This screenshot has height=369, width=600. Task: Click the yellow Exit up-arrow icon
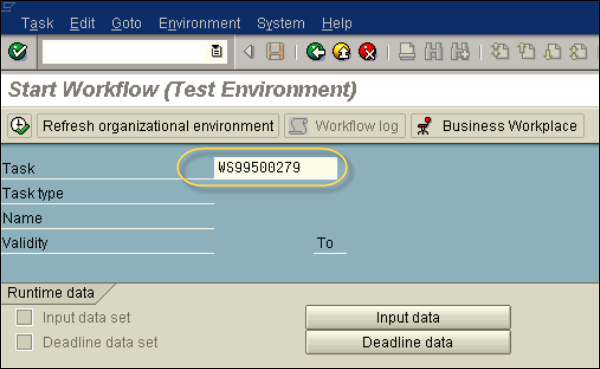(x=342, y=52)
